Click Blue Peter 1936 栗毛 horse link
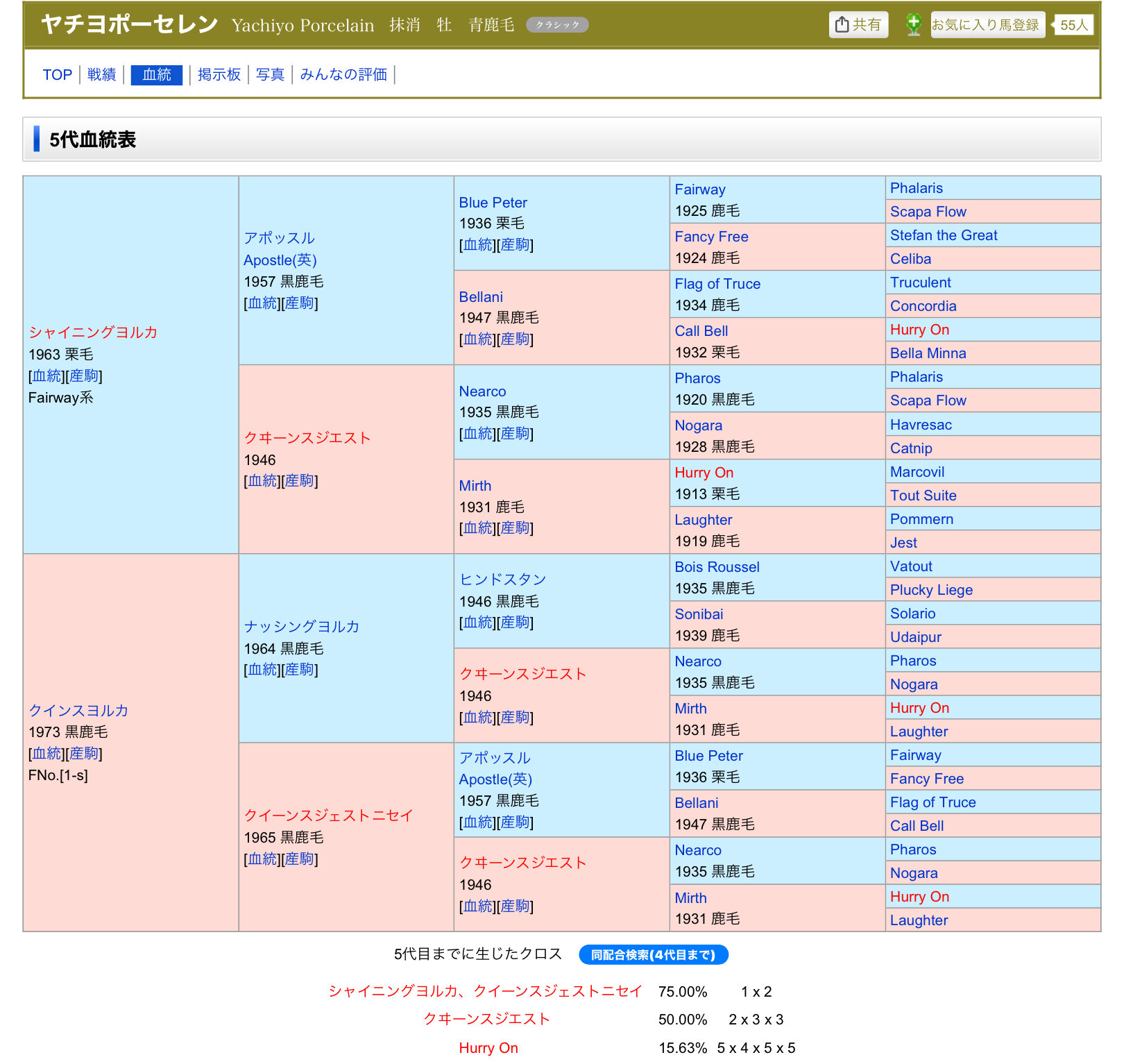The width and height of the screenshot is (1124, 1064). tap(493, 203)
